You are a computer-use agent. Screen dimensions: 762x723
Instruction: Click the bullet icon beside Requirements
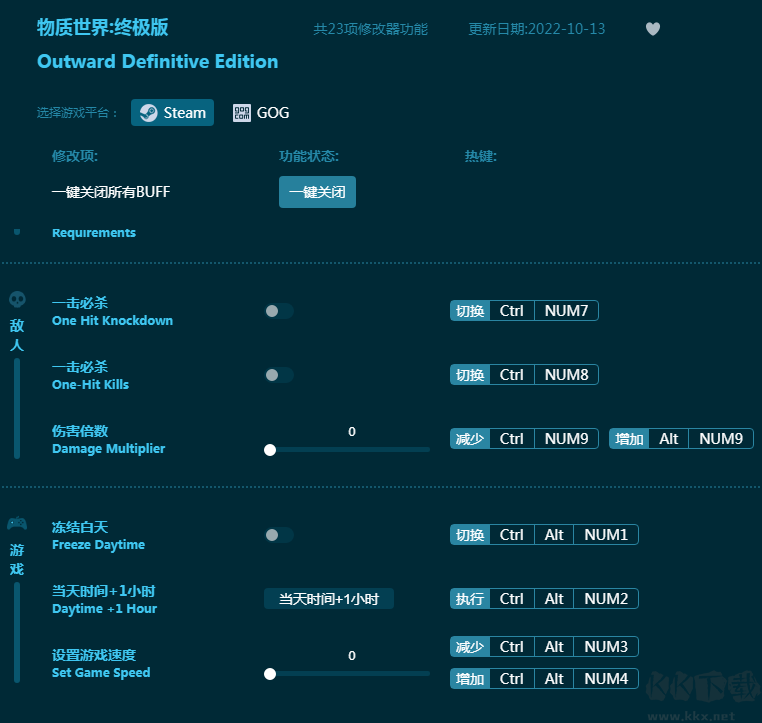[17, 232]
